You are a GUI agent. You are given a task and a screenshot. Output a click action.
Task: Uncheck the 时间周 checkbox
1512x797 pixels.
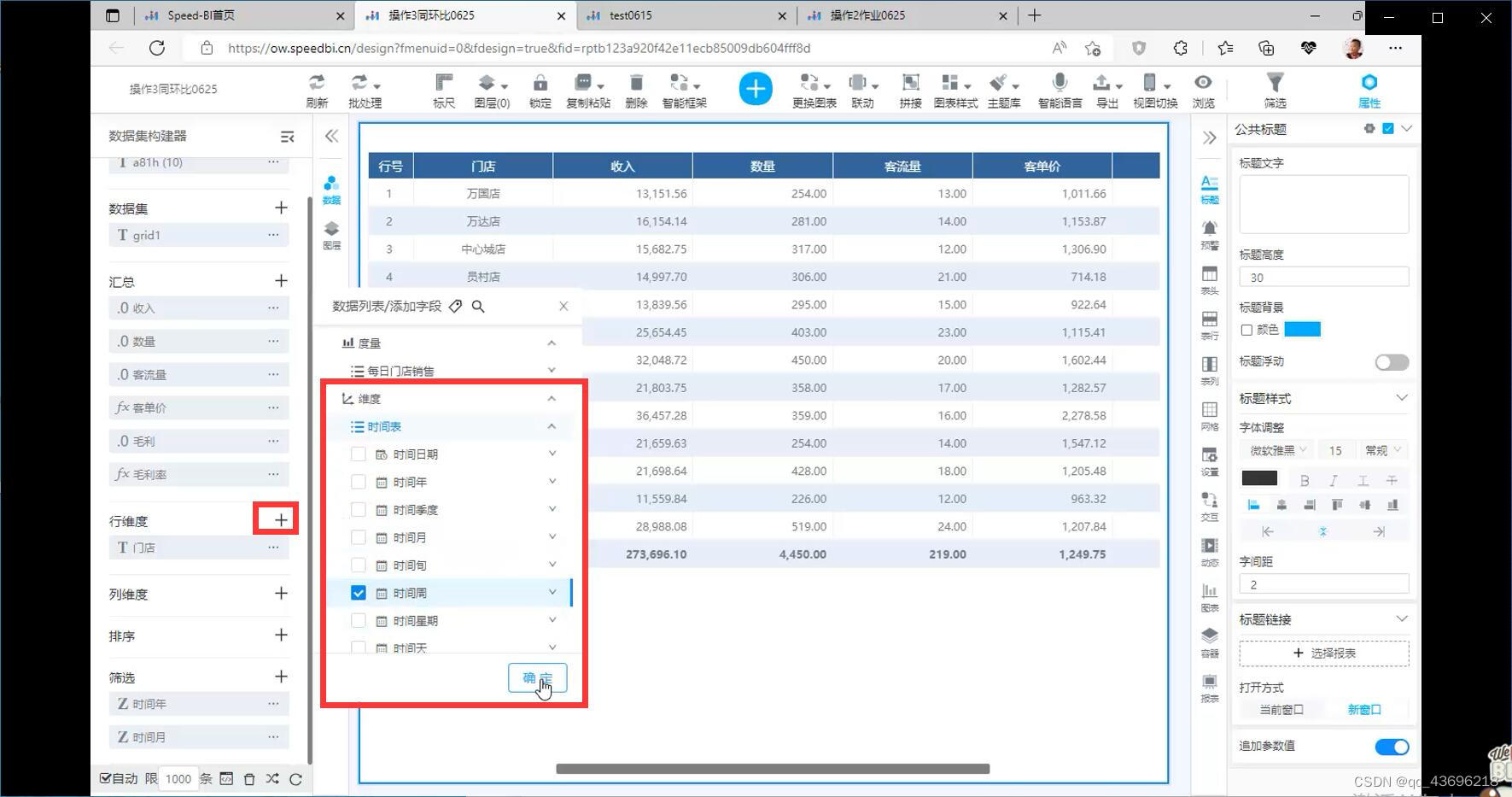tap(359, 593)
